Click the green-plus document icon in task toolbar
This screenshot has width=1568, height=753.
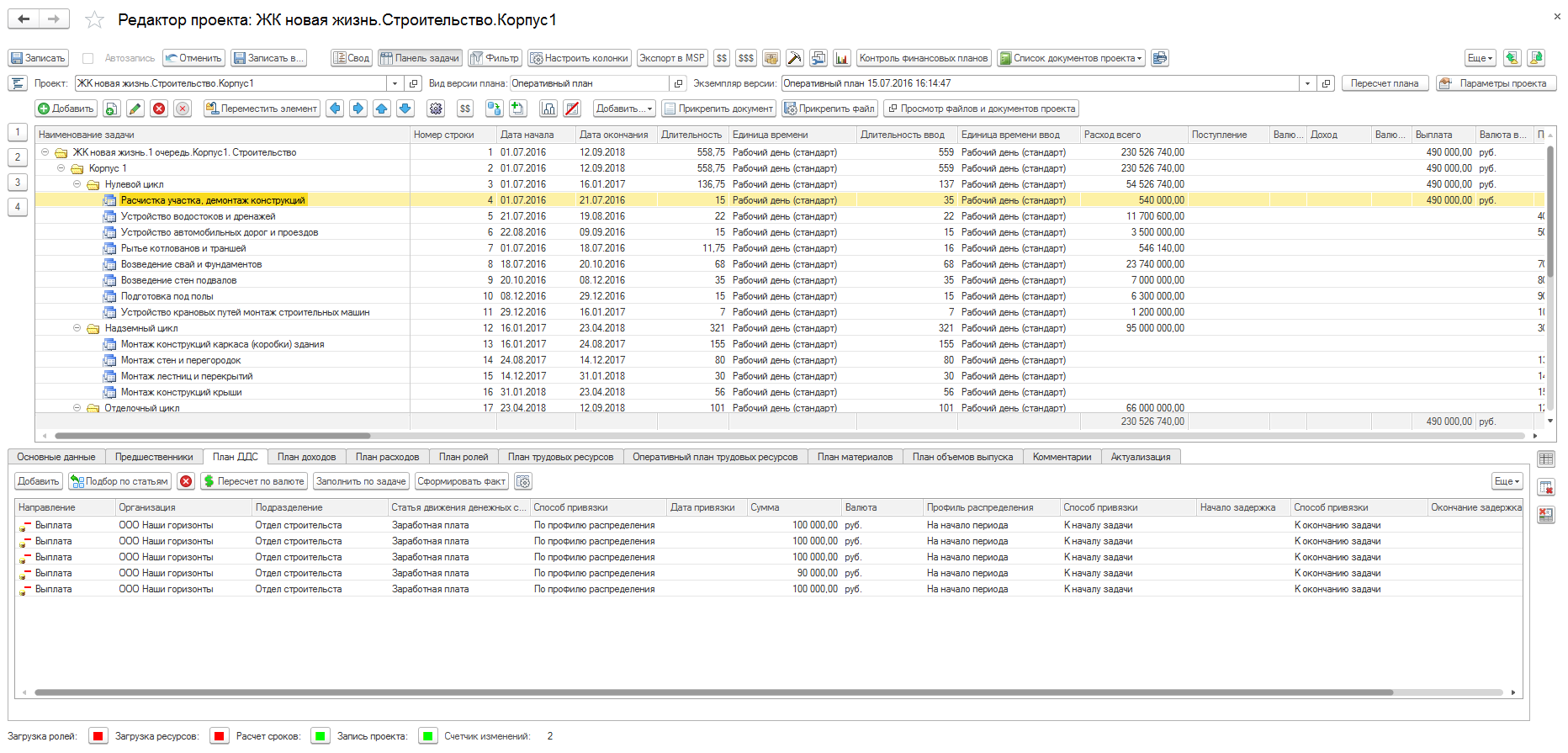(x=517, y=109)
